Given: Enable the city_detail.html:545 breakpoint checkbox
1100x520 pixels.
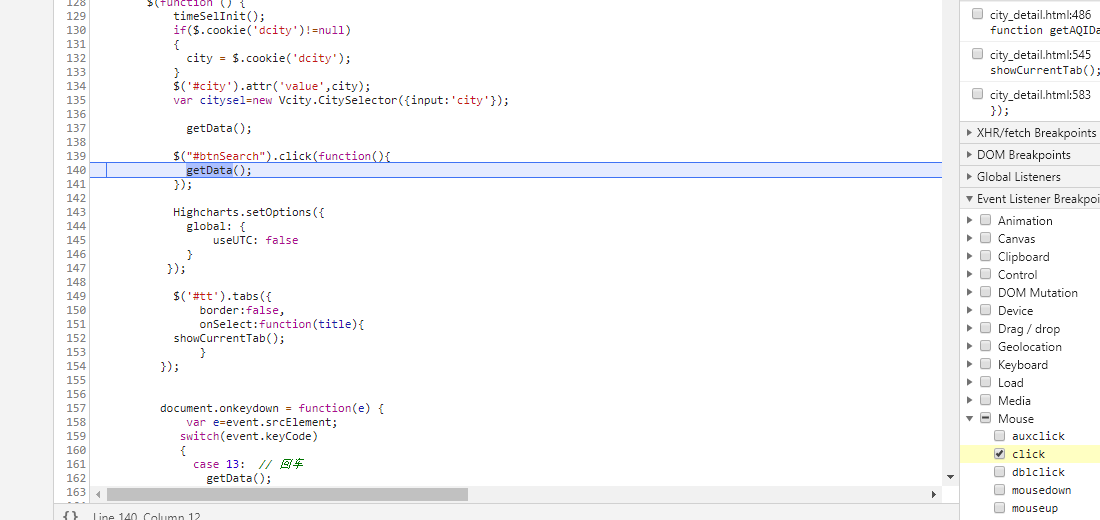Looking at the screenshot, I should coord(977,54).
